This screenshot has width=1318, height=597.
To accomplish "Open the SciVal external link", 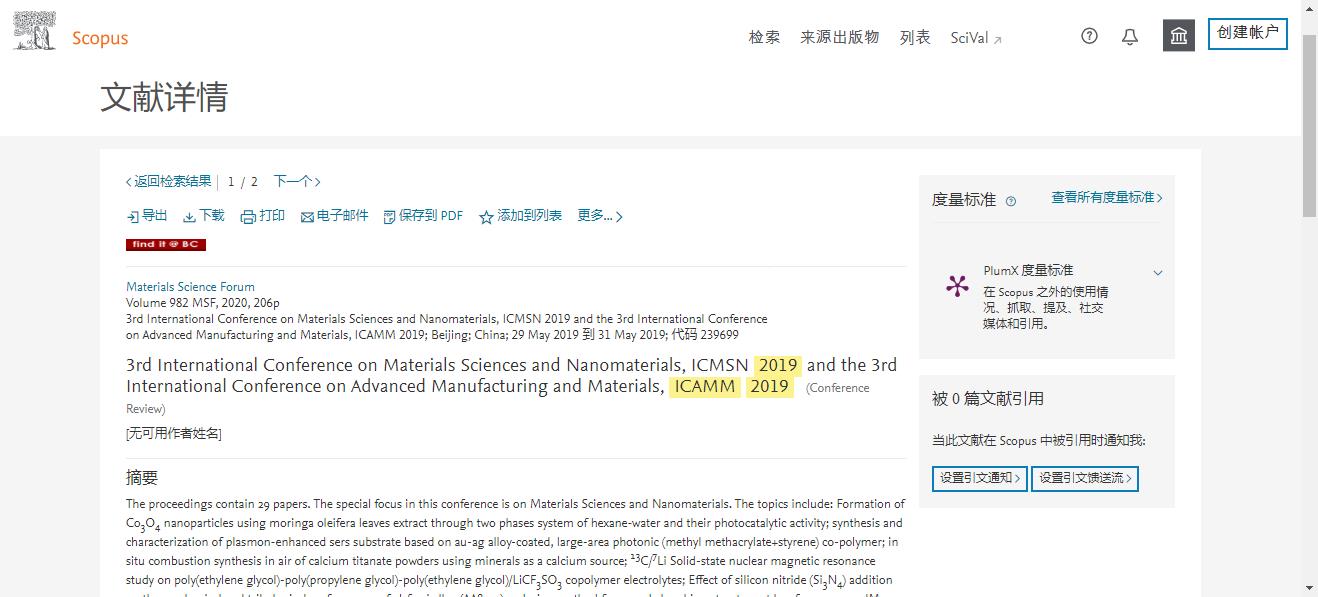I will [x=976, y=38].
